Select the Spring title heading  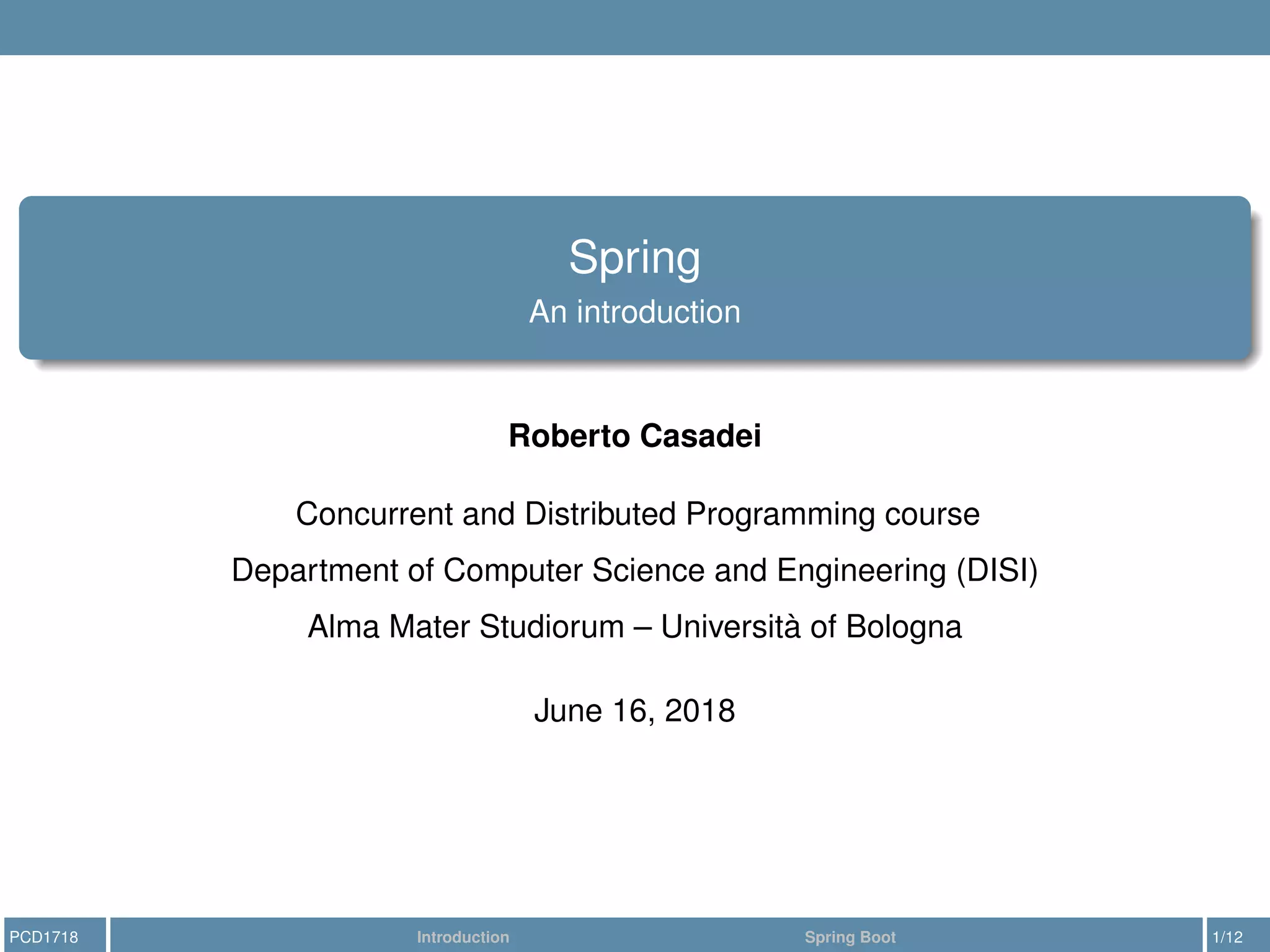tap(634, 258)
